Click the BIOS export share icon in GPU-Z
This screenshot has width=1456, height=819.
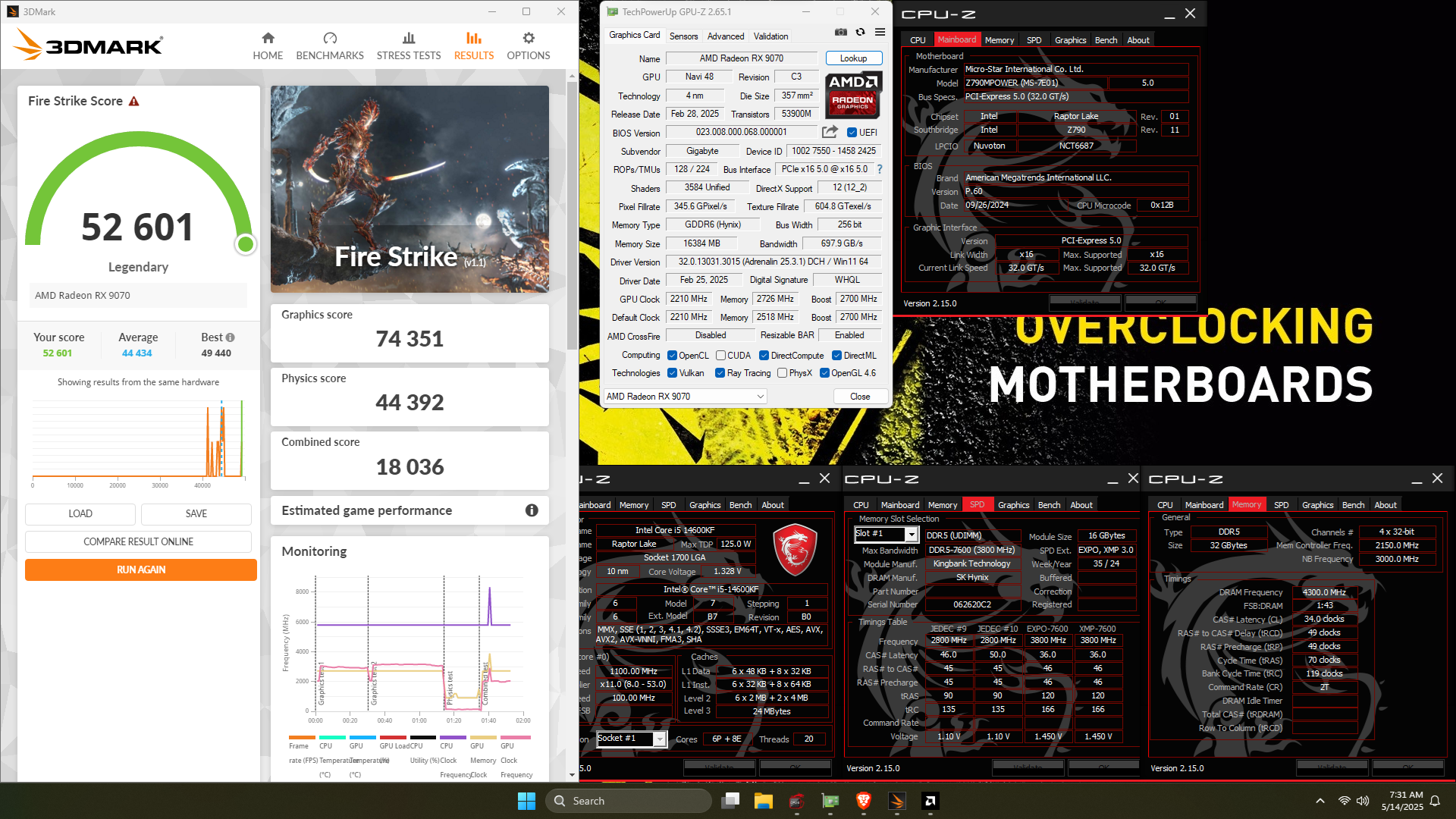tap(830, 132)
